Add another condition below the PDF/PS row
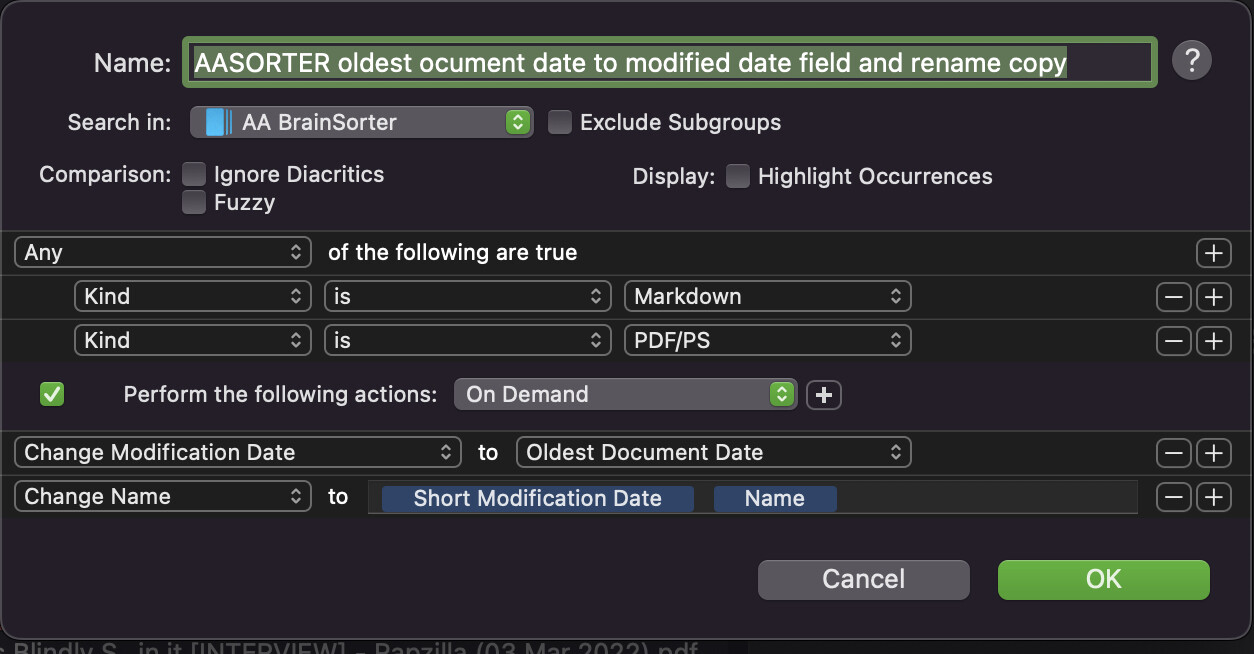This screenshot has height=654, width=1254. [x=1214, y=341]
